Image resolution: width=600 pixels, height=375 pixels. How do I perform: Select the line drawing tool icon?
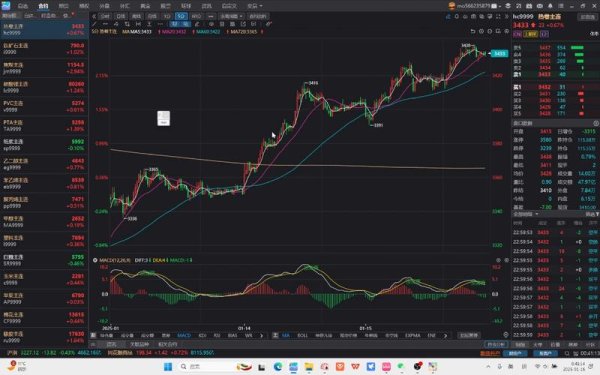pos(94,24)
